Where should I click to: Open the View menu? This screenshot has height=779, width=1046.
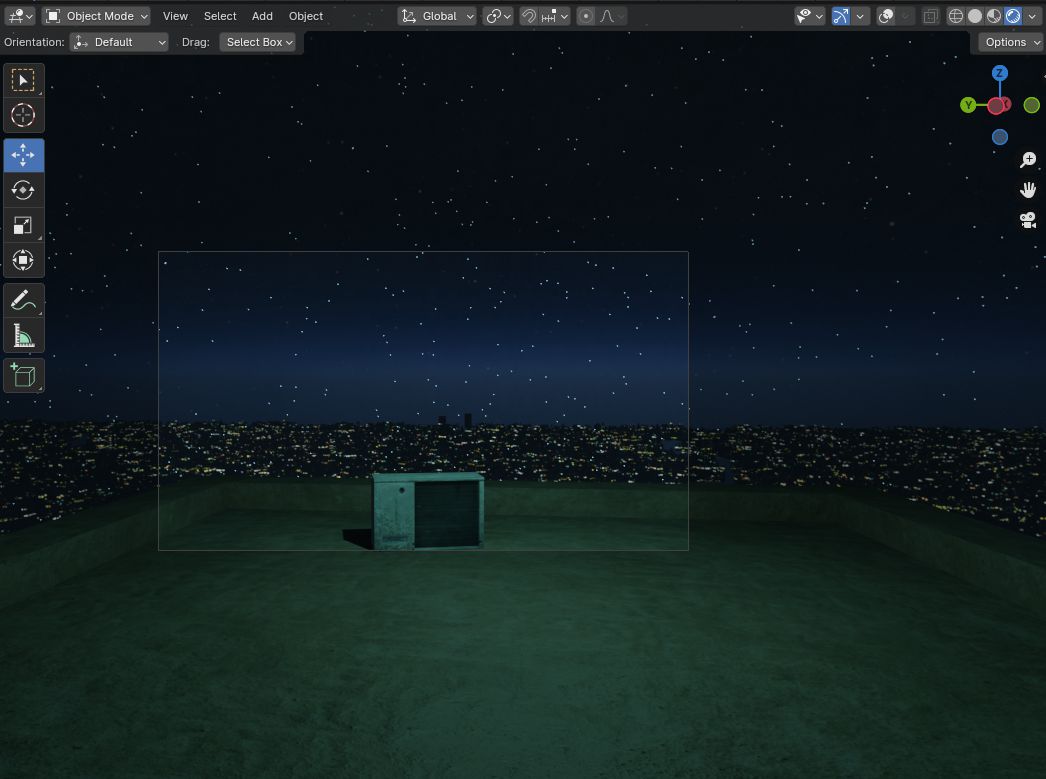click(175, 16)
